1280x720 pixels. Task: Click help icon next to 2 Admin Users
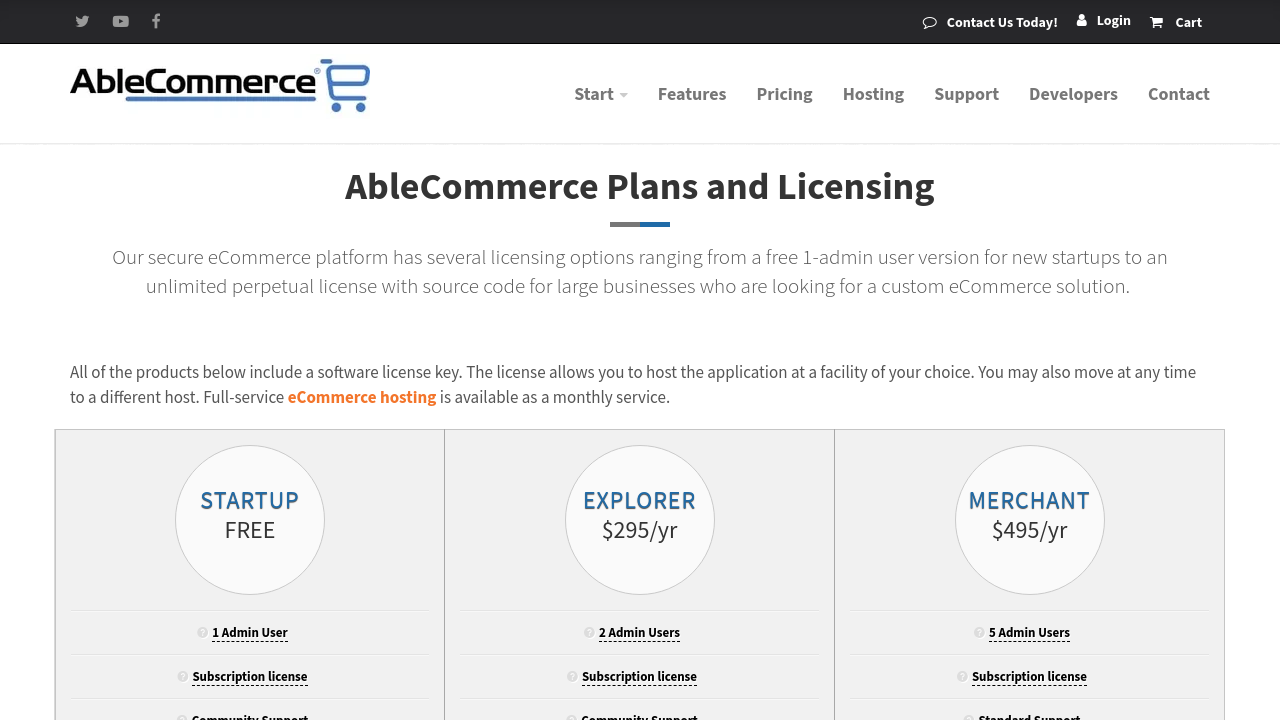click(589, 632)
